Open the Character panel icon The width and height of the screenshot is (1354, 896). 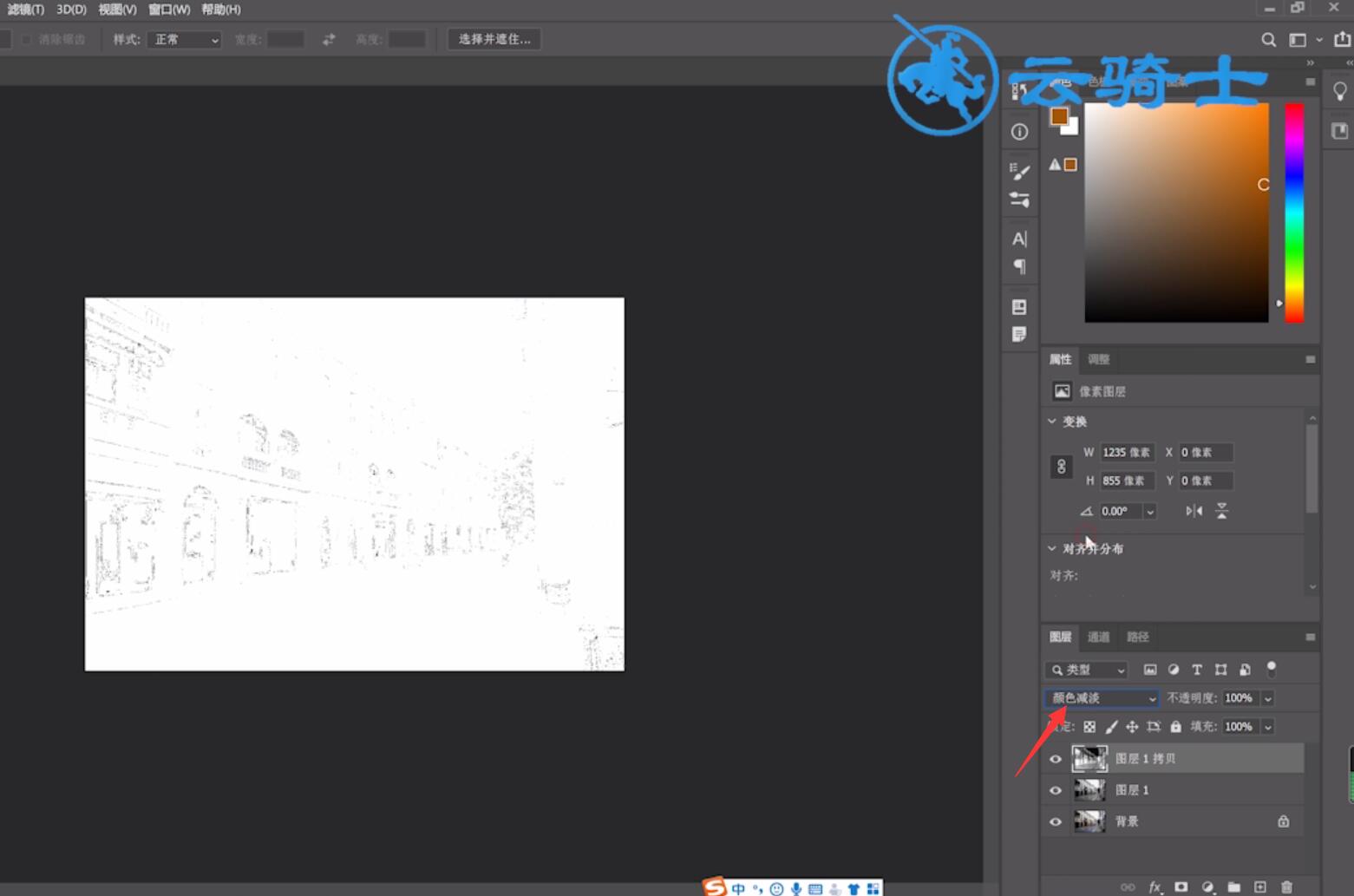[1019, 239]
